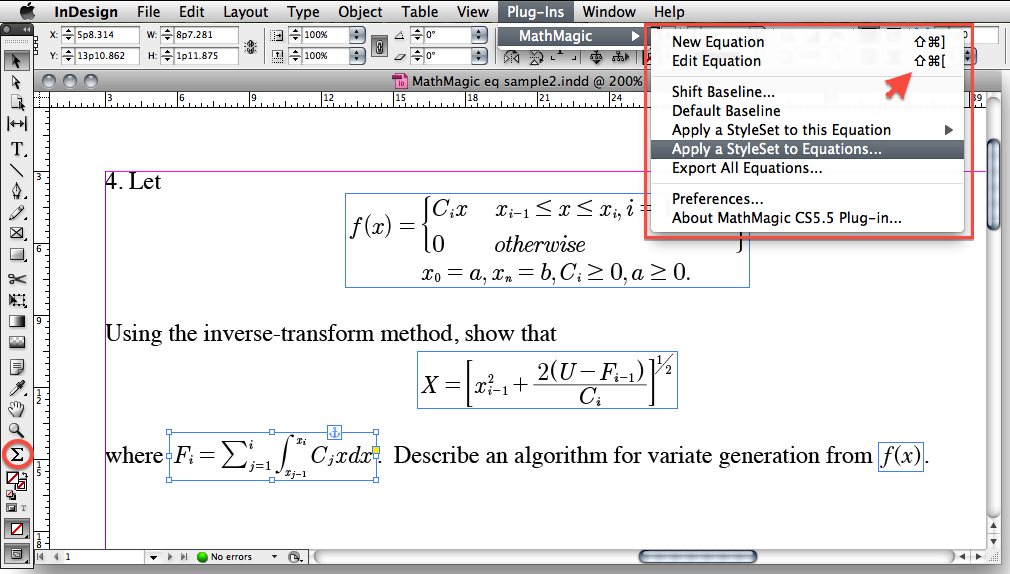Open the scale Y percentage dropdown

(x=357, y=56)
